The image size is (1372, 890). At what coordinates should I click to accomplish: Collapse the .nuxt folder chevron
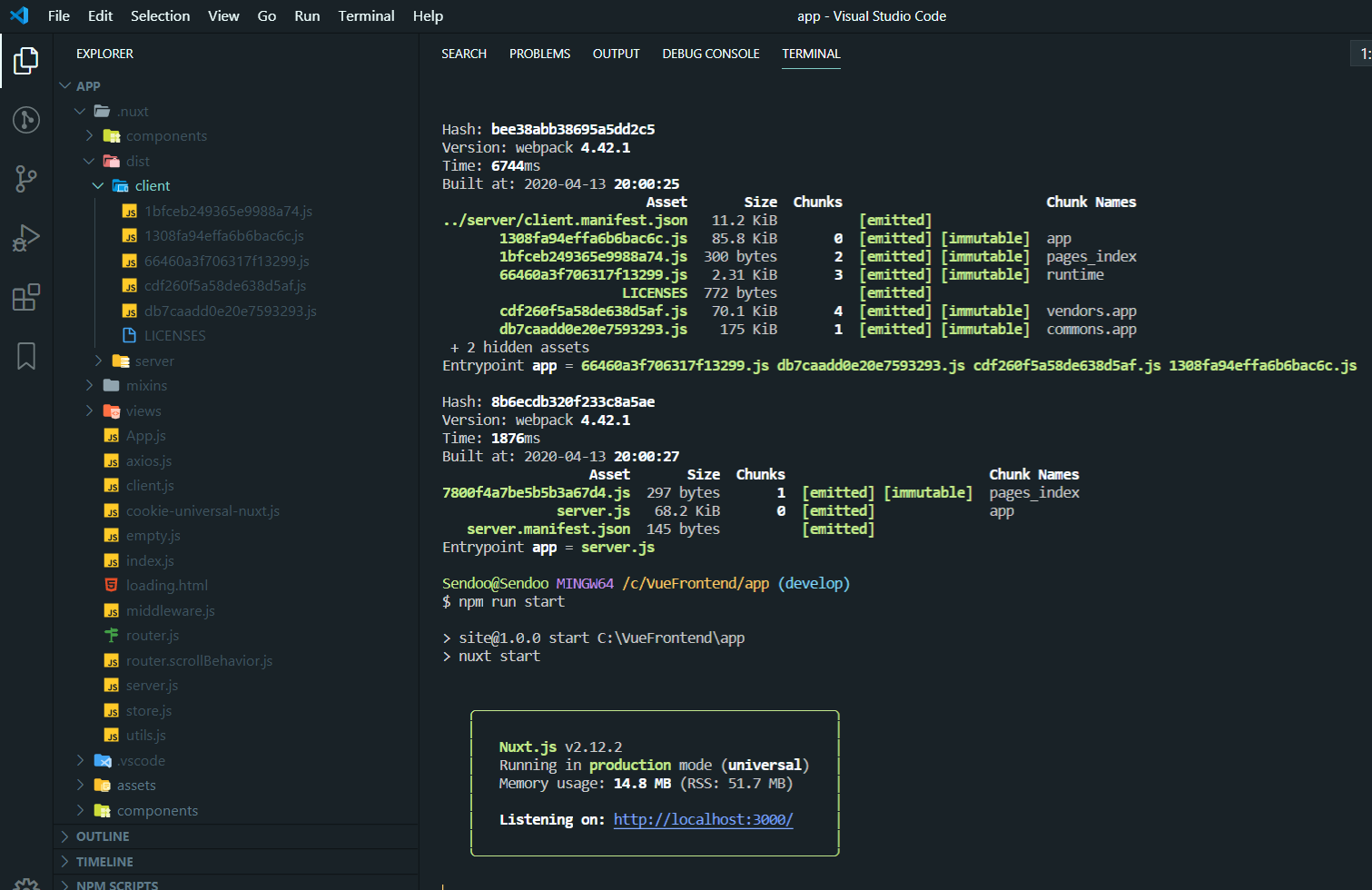(80, 111)
